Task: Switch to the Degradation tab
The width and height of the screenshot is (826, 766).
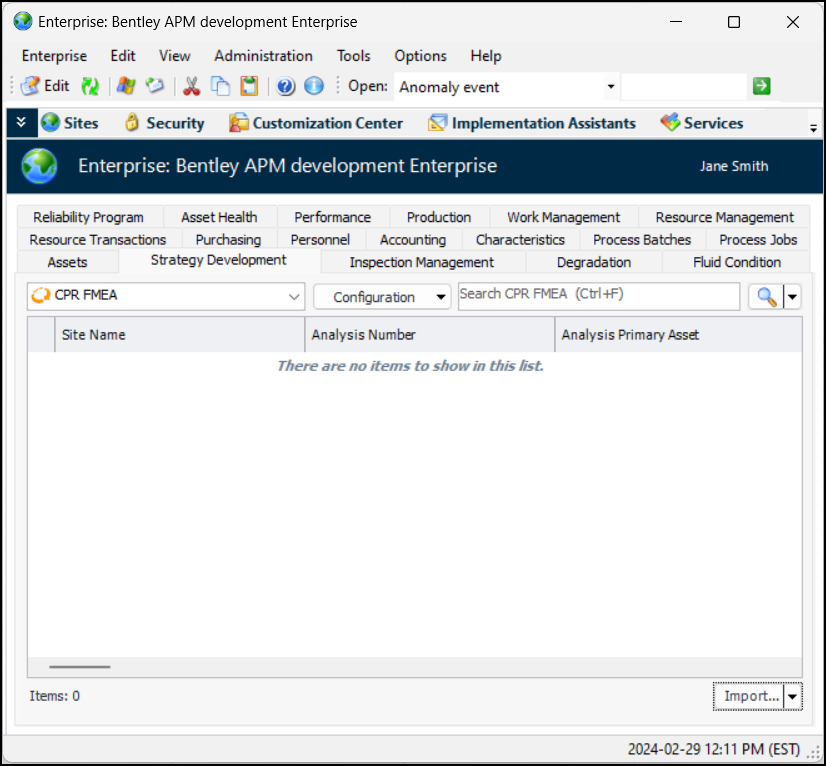Action: click(x=594, y=262)
